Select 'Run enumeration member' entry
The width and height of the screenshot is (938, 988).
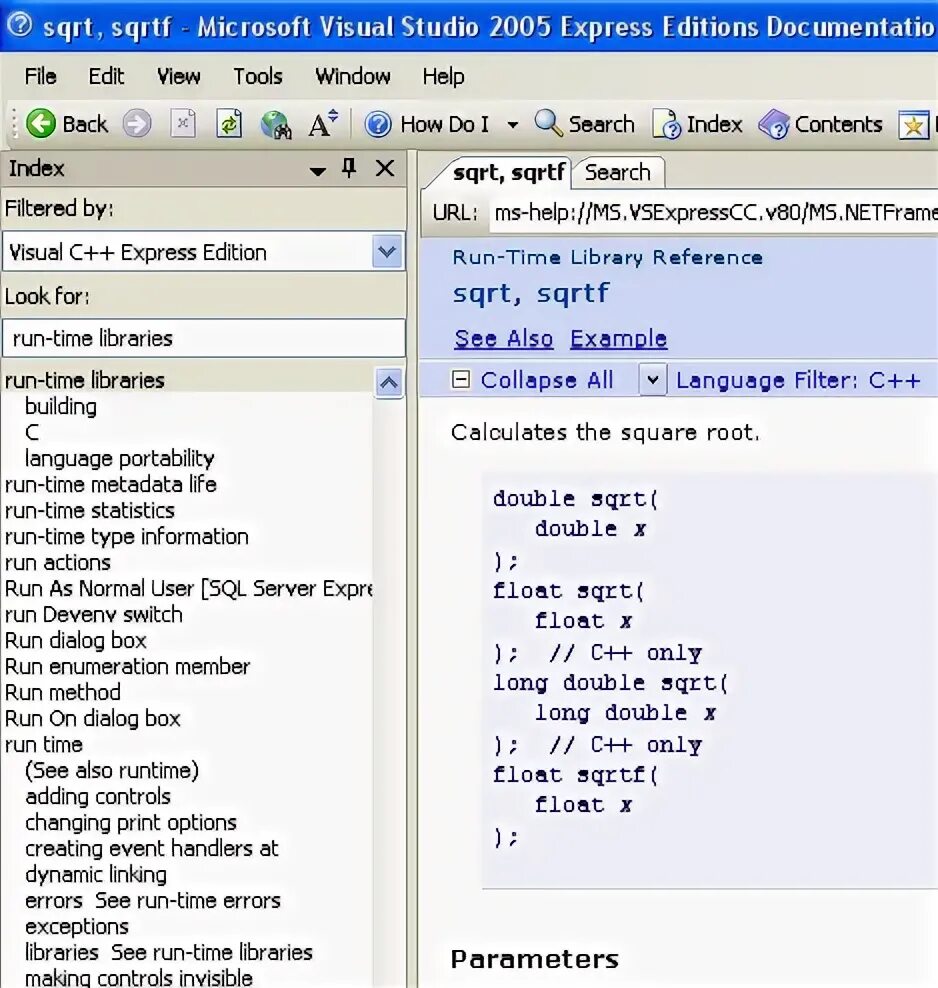click(x=127, y=666)
